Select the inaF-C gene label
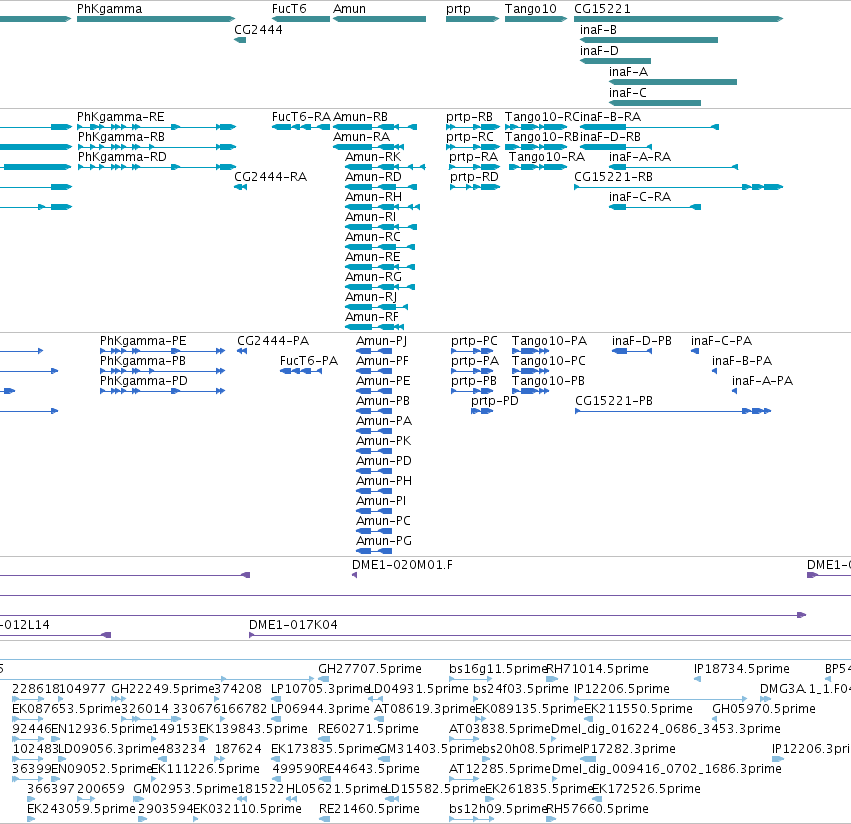The height and width of the screenshot is (824, 851). [627, 93]
